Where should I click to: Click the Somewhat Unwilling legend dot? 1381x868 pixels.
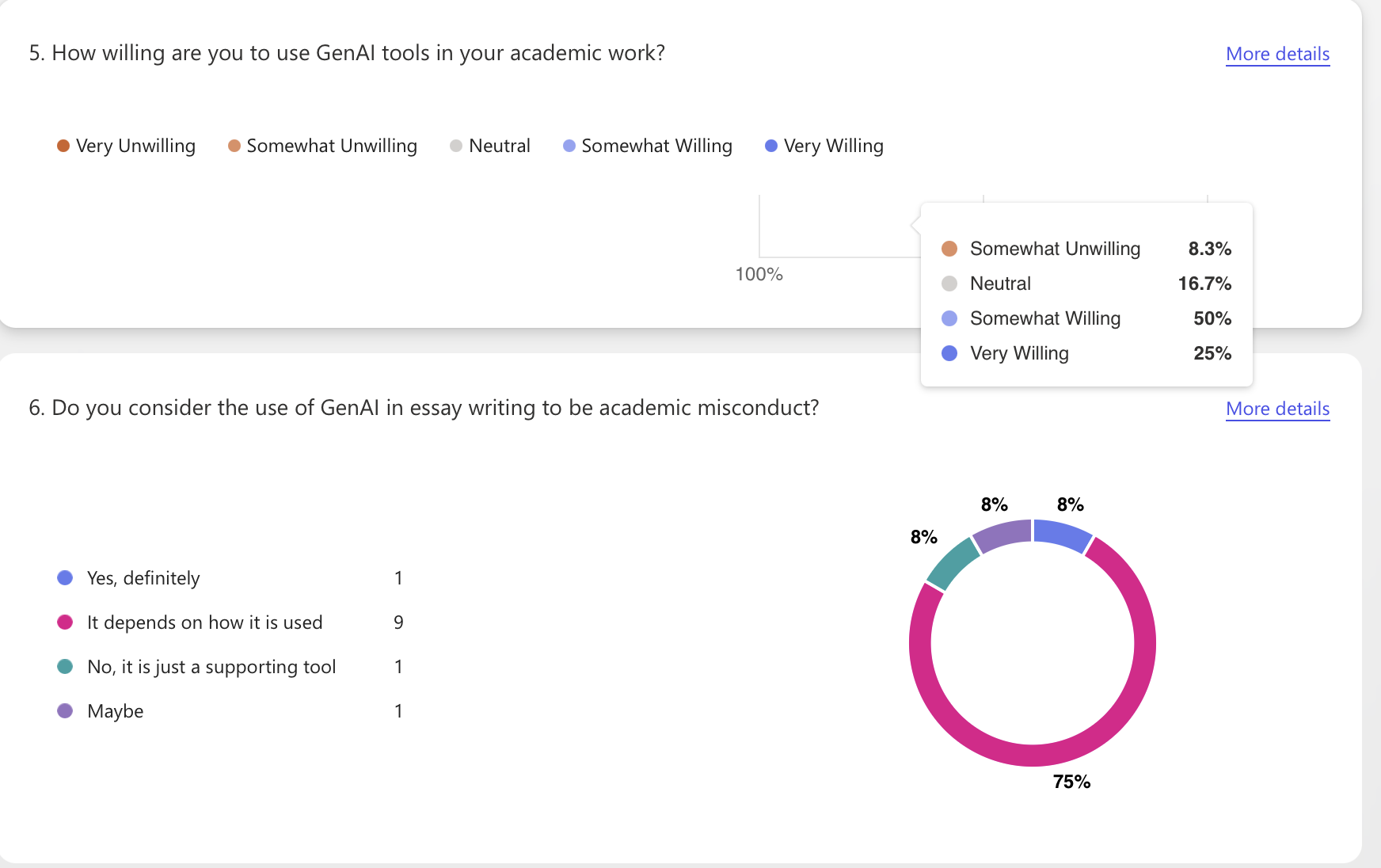pyautogui.click(x=234, y=146)
